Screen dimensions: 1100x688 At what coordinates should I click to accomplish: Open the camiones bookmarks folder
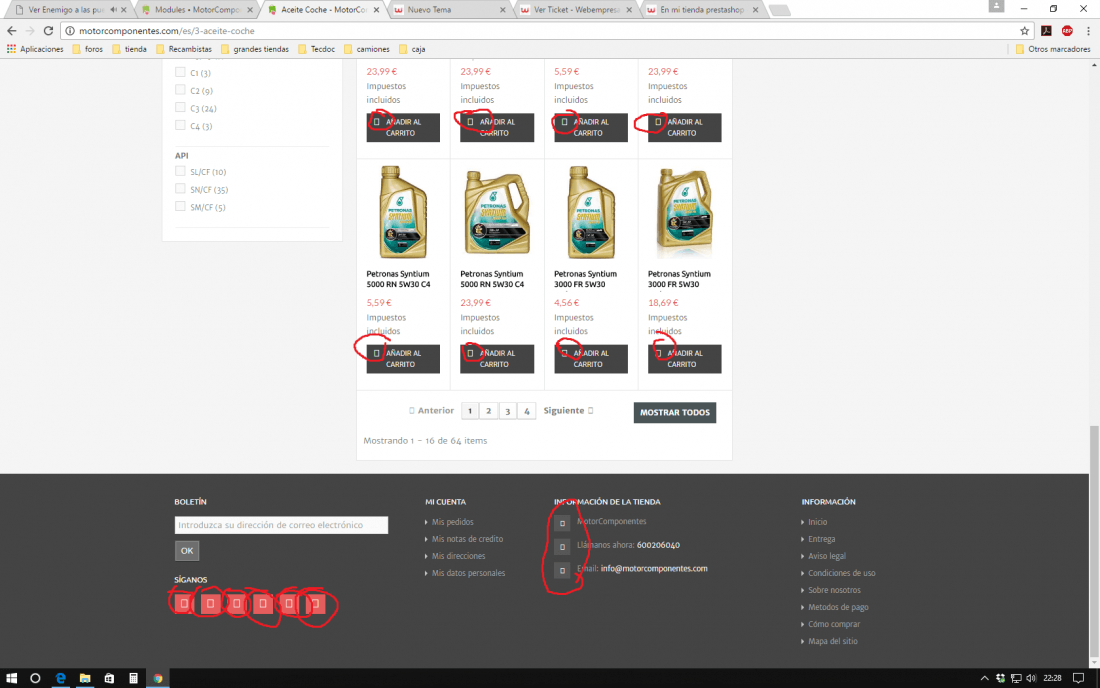367,49
